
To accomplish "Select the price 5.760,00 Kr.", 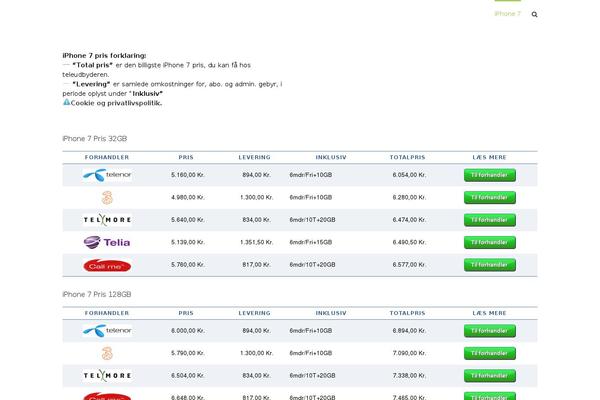I will pos(188,265).
